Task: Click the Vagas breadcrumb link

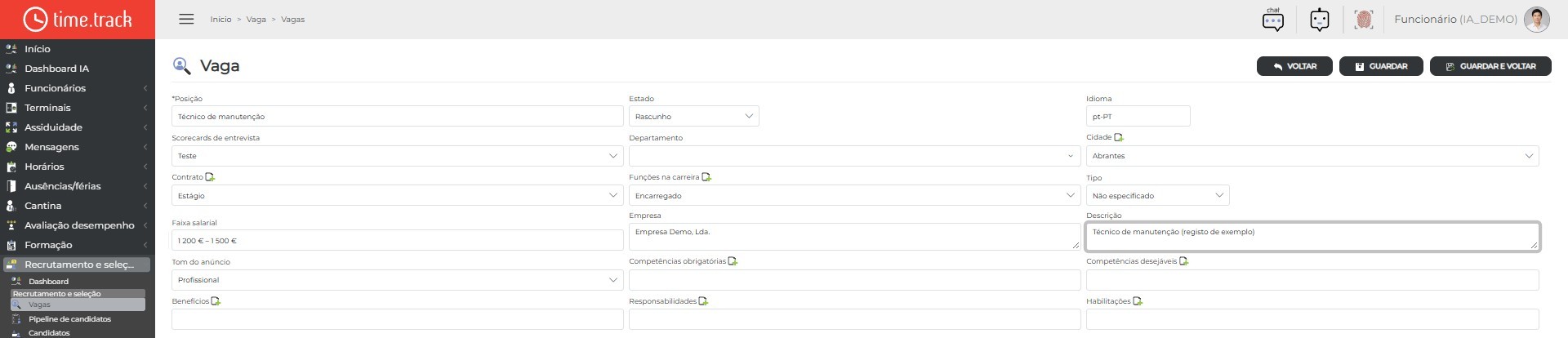Action: [x=292, y=20]
